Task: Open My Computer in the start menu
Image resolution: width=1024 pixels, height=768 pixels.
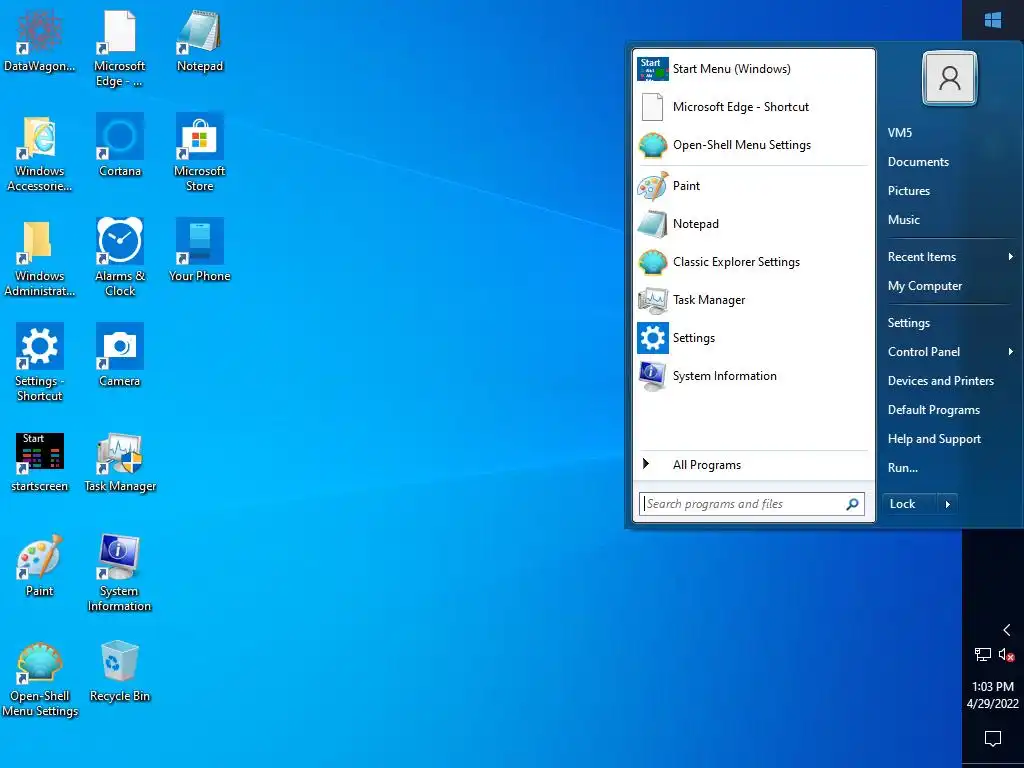Action: pos(925,286)
